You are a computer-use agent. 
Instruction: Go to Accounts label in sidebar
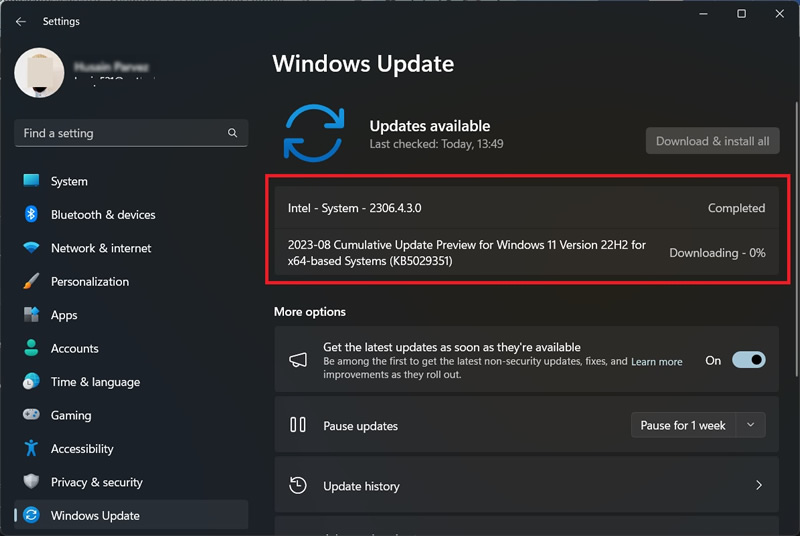pos(74,348)
